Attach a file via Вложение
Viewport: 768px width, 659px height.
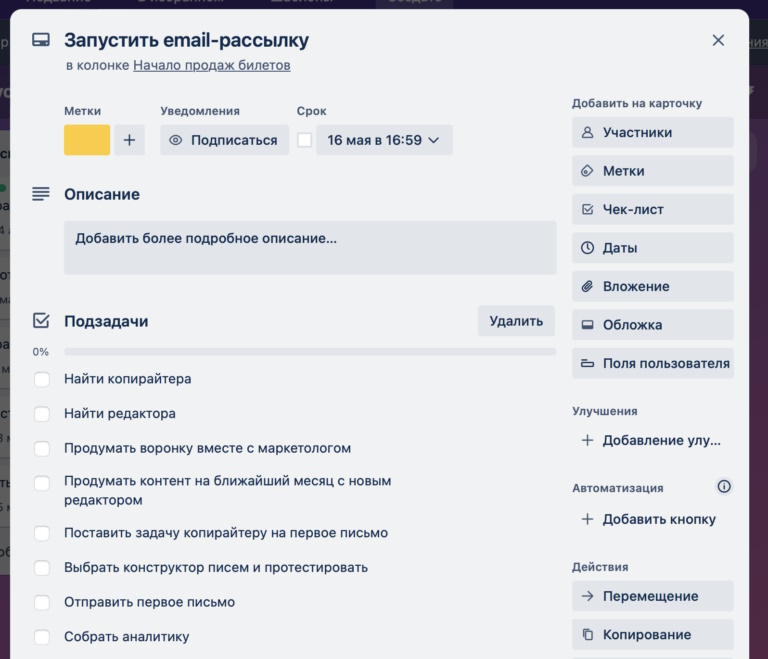pos(652,286)
